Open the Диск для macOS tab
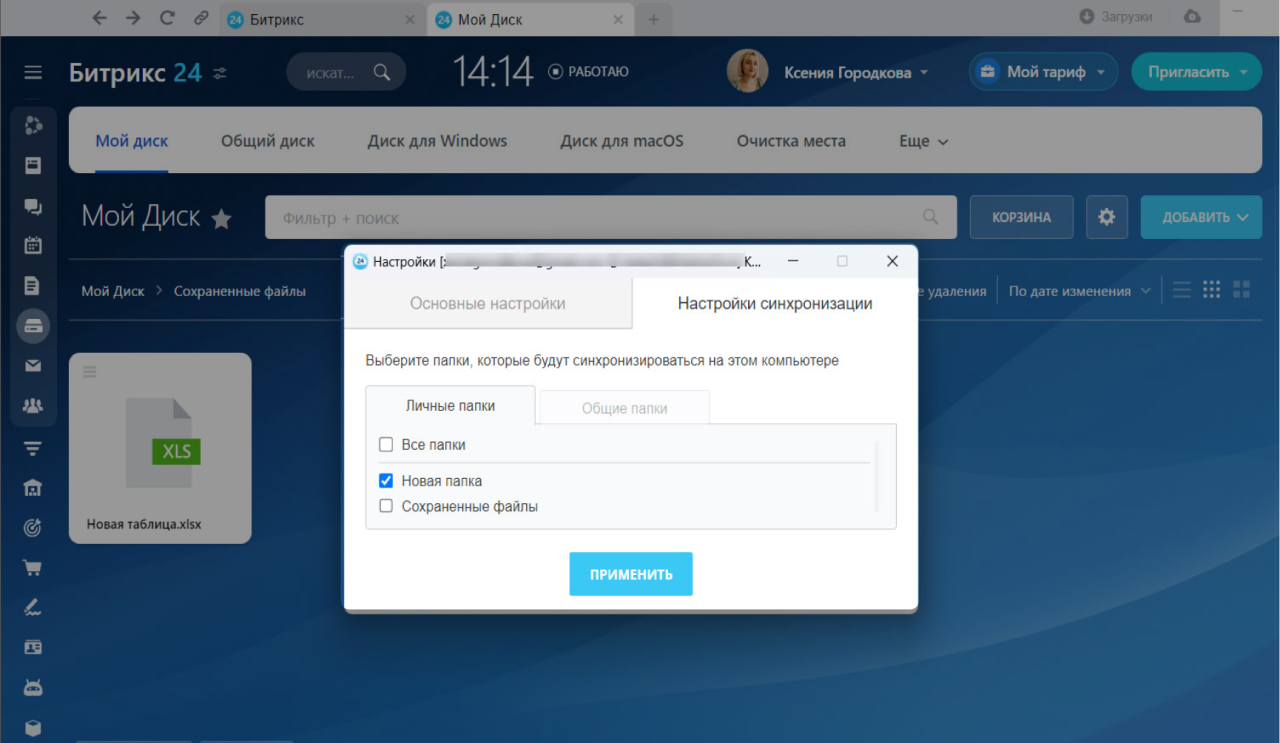The image size is (1280, 743). click(x=622, y=141)
